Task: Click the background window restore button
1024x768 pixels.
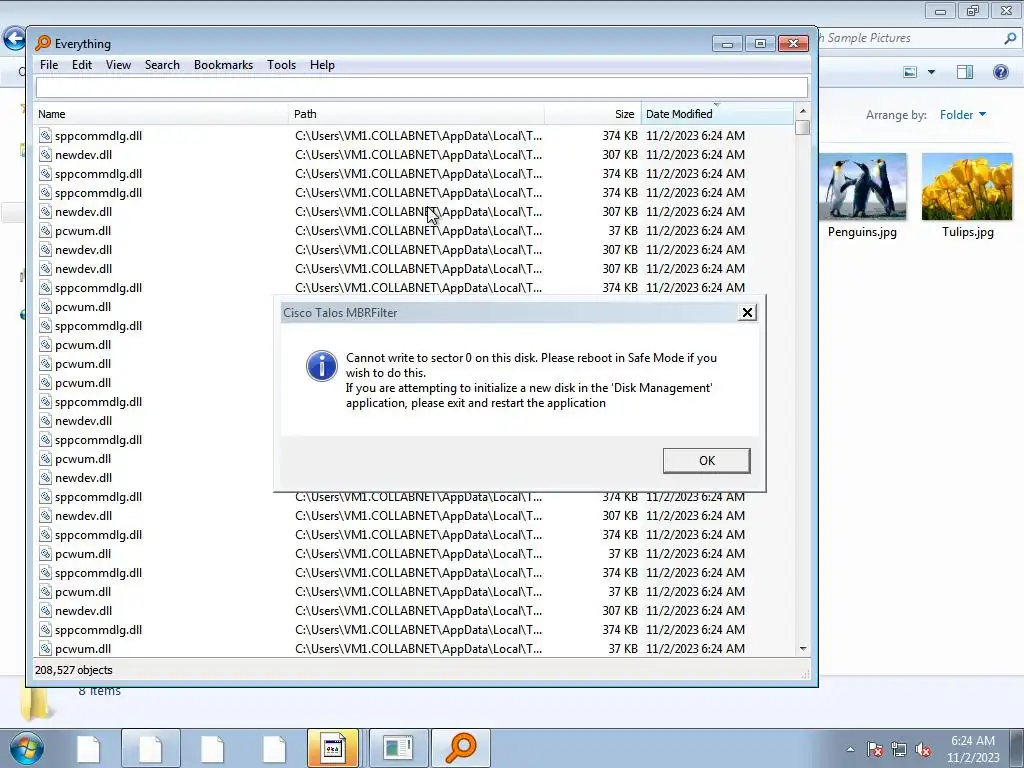Action: (973, 10)
